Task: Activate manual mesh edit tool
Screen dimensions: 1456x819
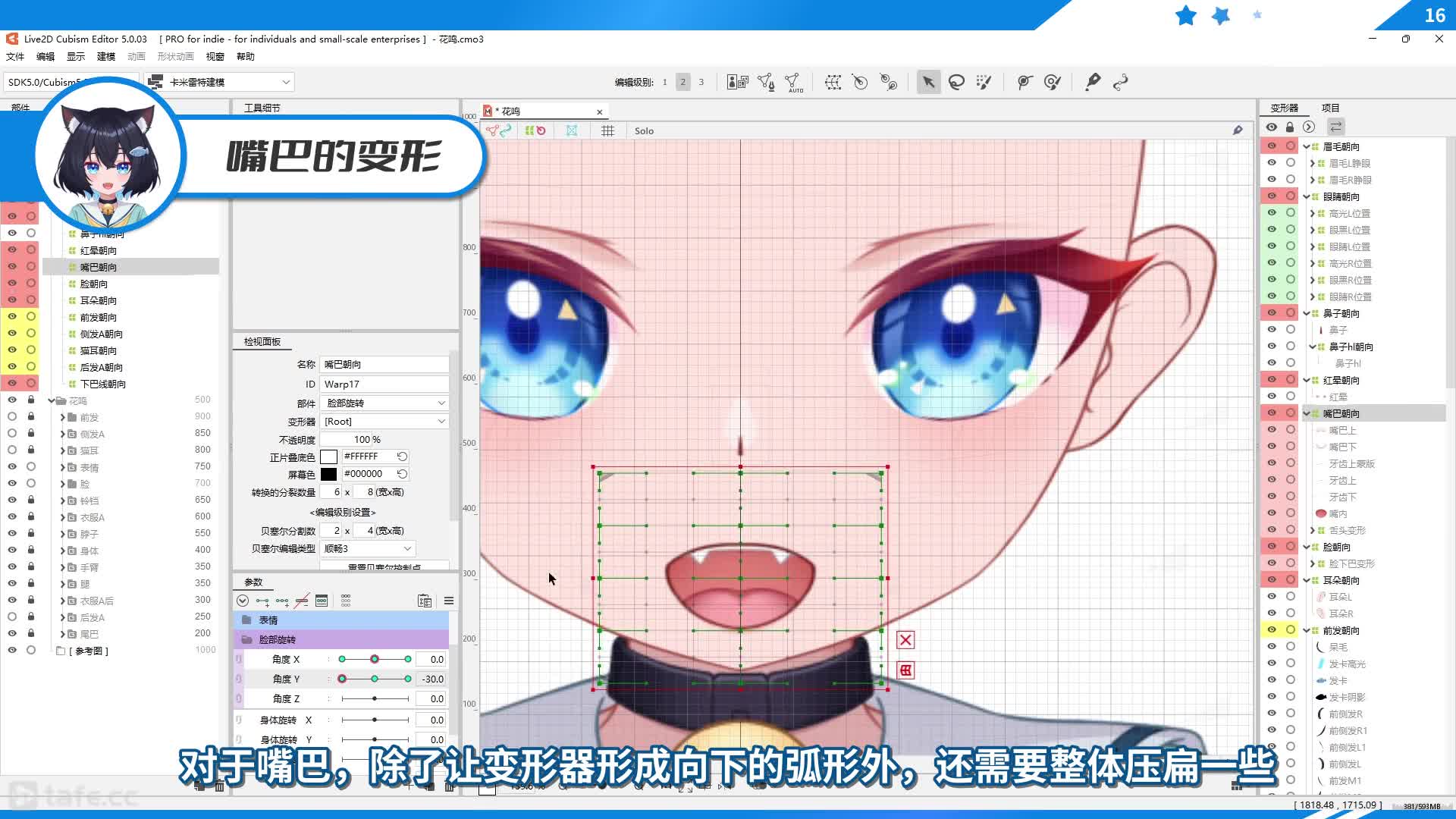Action: pyautogui.click(x=766, y=82)
